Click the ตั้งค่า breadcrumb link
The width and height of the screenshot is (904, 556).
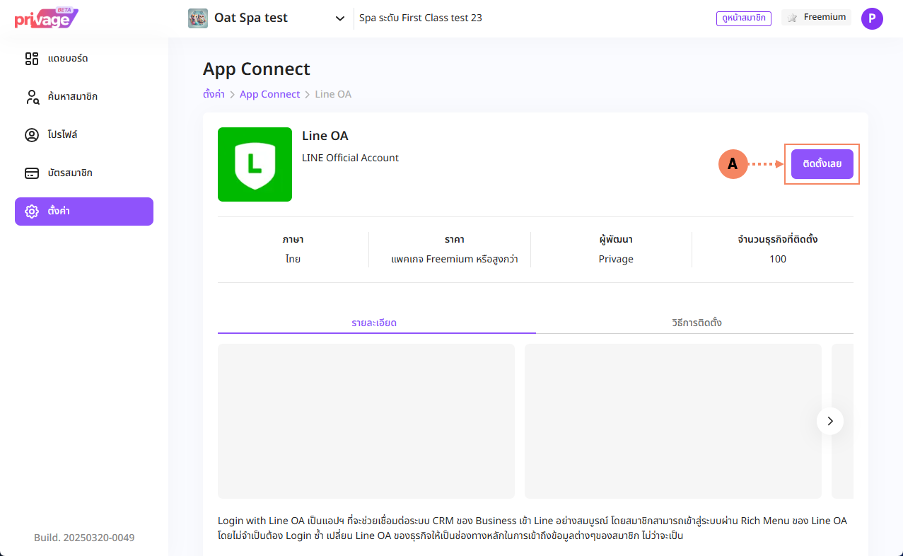click(214, 94)
